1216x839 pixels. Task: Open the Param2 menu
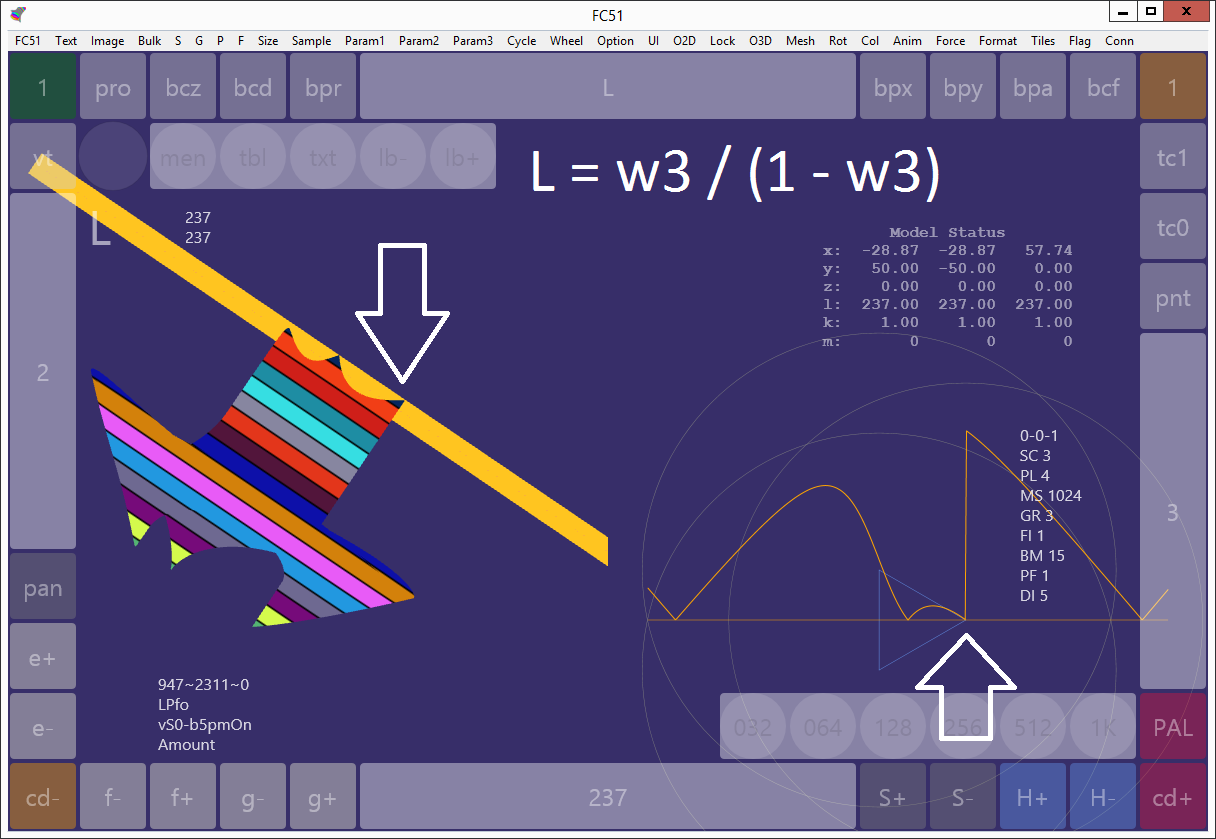coord(419,41)
